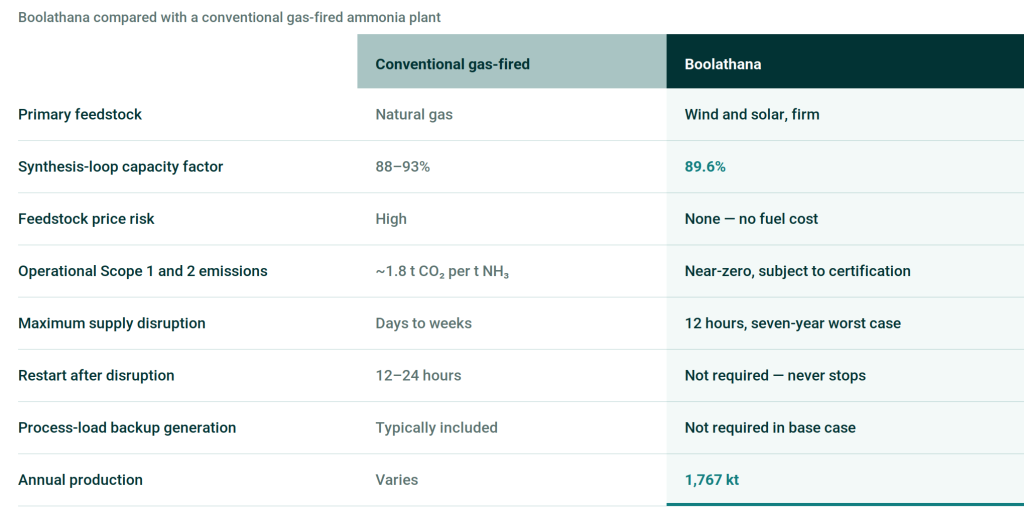The image size is (1024, 512).
Task: Click the Boolathana column header
Action: 845,61
